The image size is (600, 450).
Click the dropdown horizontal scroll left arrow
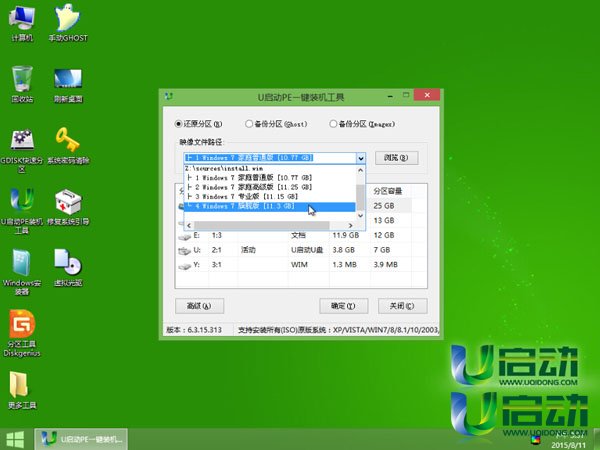pos(189,225)
